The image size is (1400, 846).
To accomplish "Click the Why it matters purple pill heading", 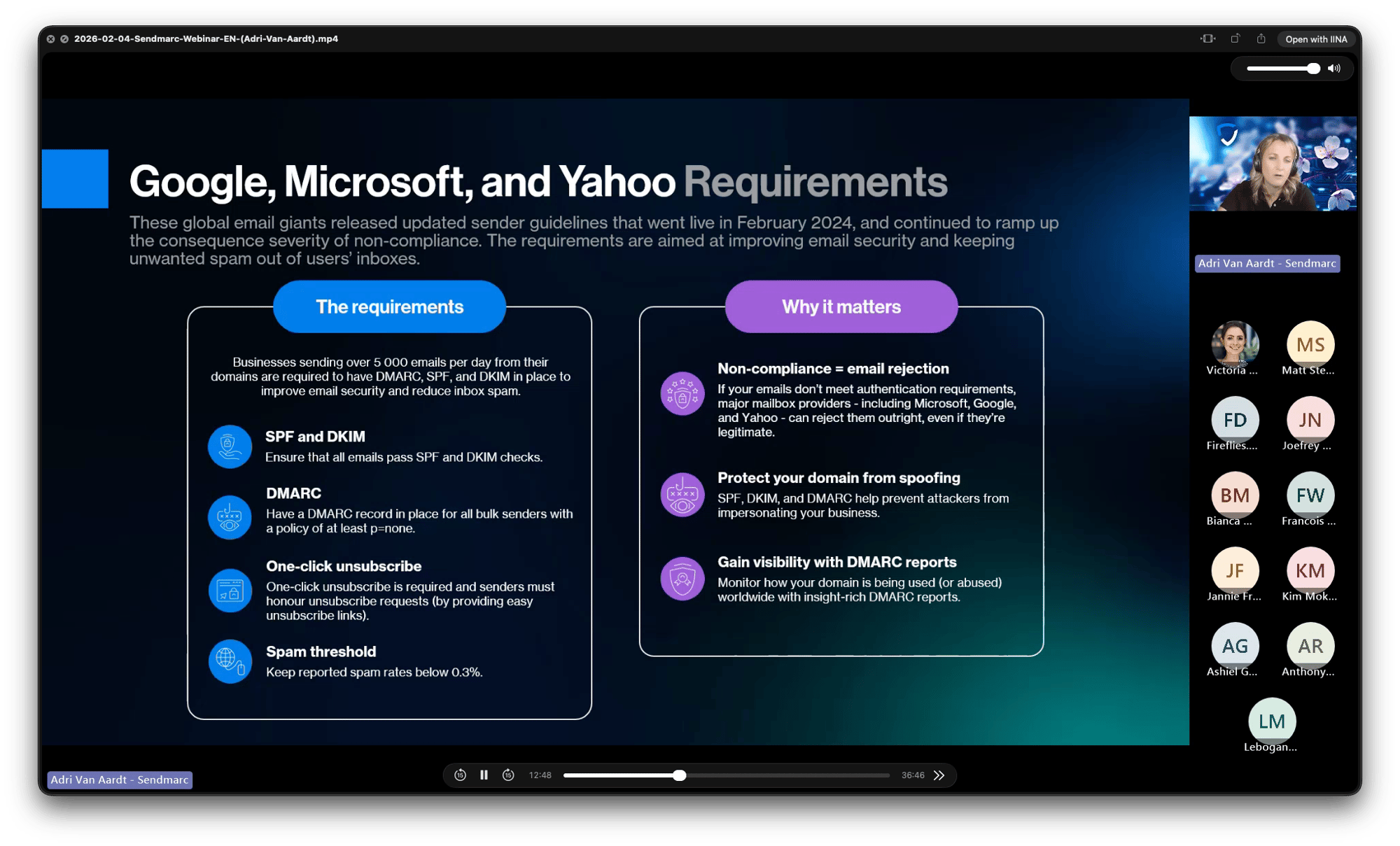I will pyautogui.click(x=841, y=306).
